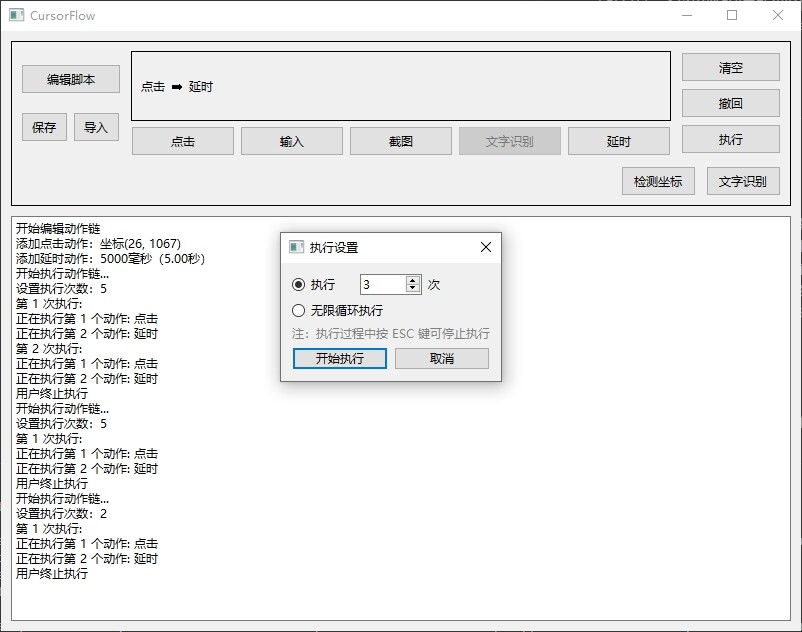
Task: Open 检测坐标 coordinate detection
Action: [658, 181]
